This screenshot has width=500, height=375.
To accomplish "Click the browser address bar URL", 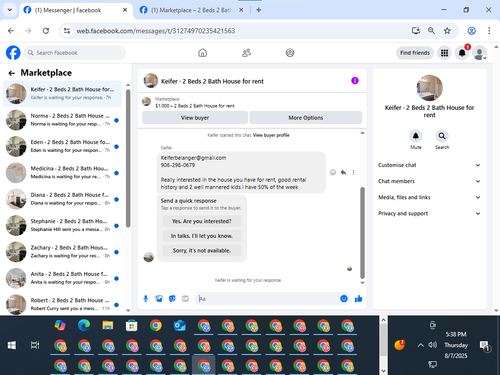I will pyautogui.click(x=156, y=31).
